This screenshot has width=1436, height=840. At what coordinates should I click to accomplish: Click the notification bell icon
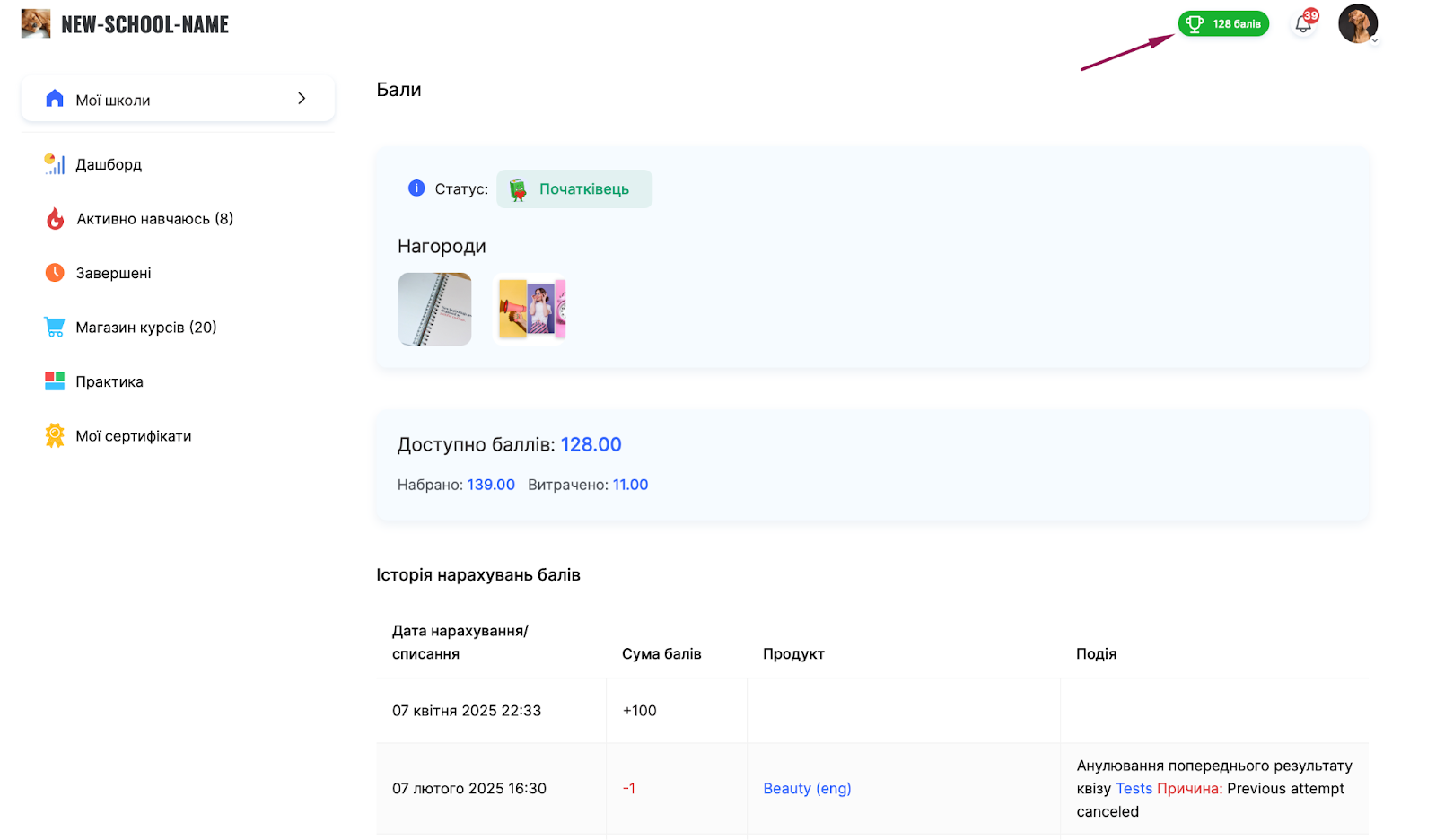tap(1303, 24)
